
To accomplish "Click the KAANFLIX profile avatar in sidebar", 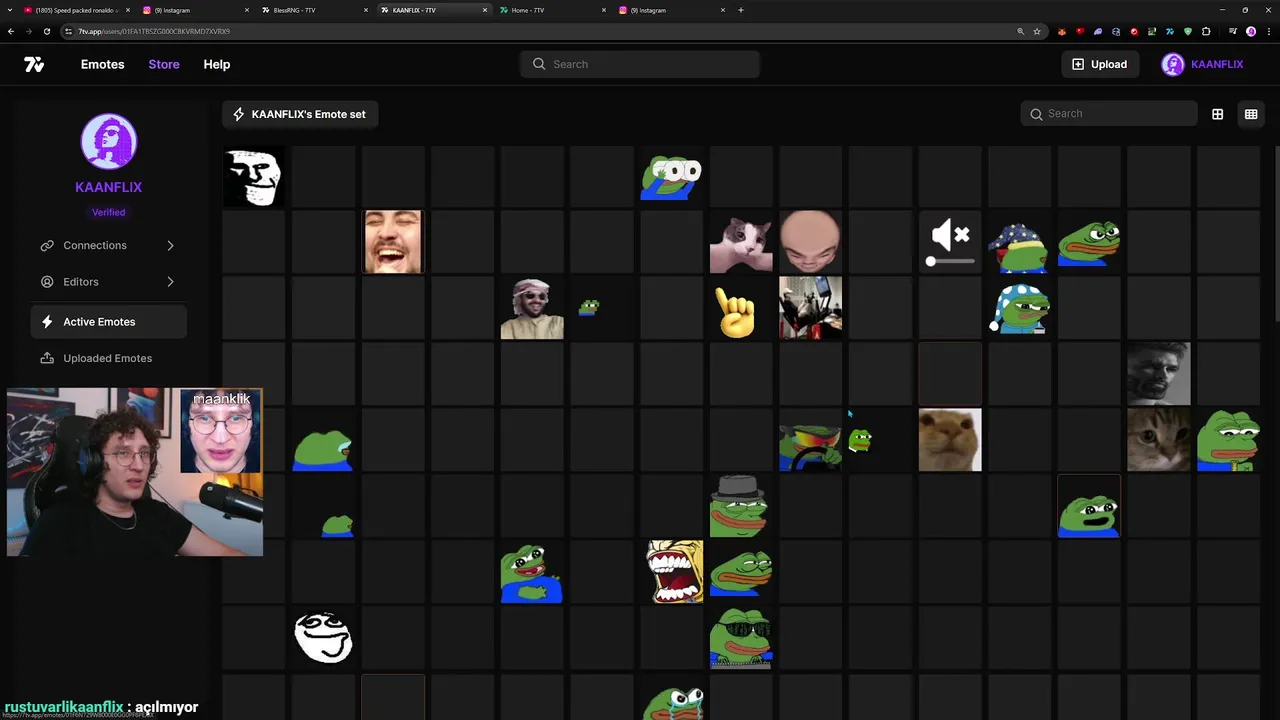I will (109, 141).
